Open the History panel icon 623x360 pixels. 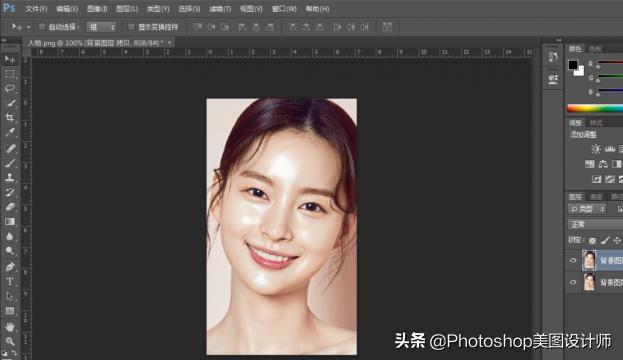(553, 57)
